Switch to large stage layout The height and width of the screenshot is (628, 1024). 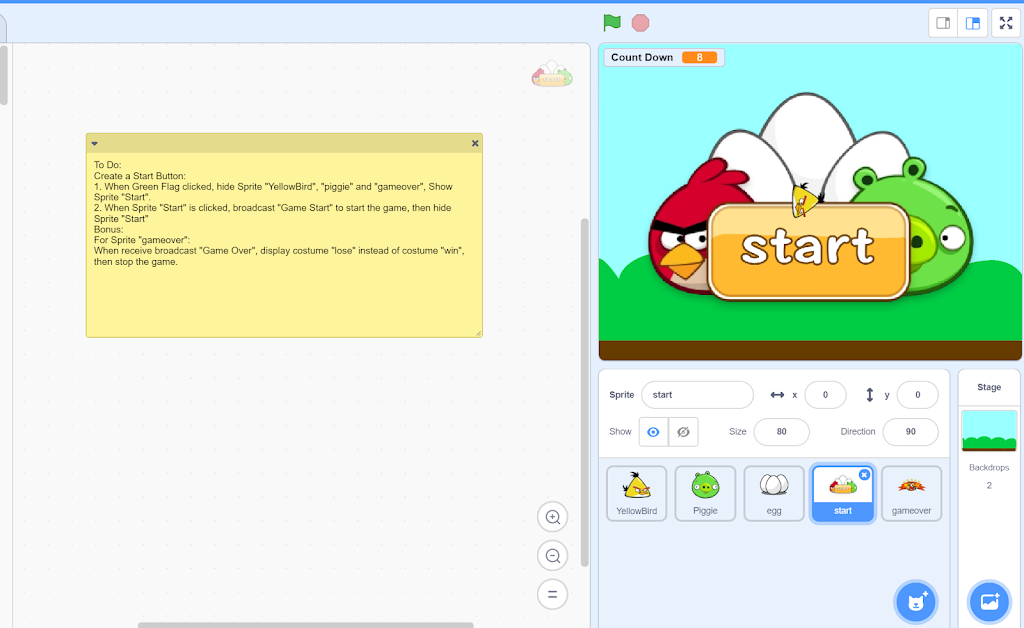tap(973, 23)
